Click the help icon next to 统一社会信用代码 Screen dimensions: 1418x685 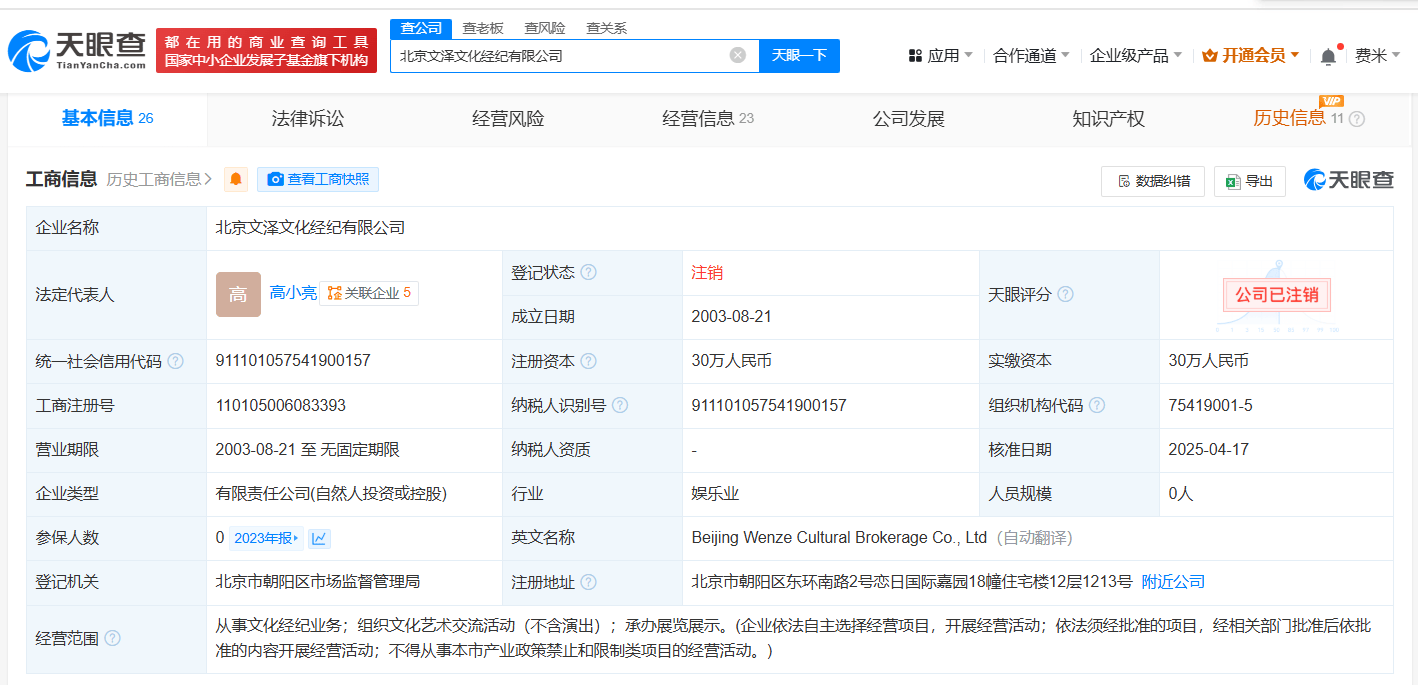click(x=175, y=361)
